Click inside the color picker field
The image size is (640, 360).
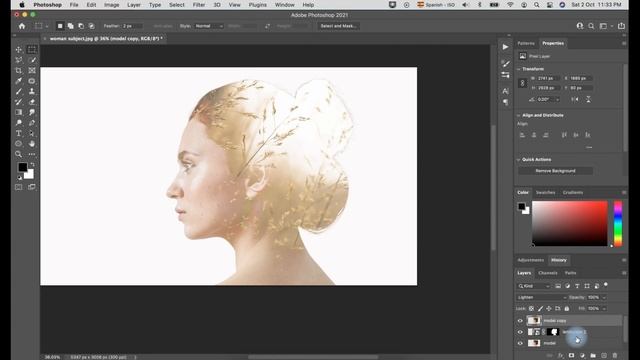pos(570,224)
